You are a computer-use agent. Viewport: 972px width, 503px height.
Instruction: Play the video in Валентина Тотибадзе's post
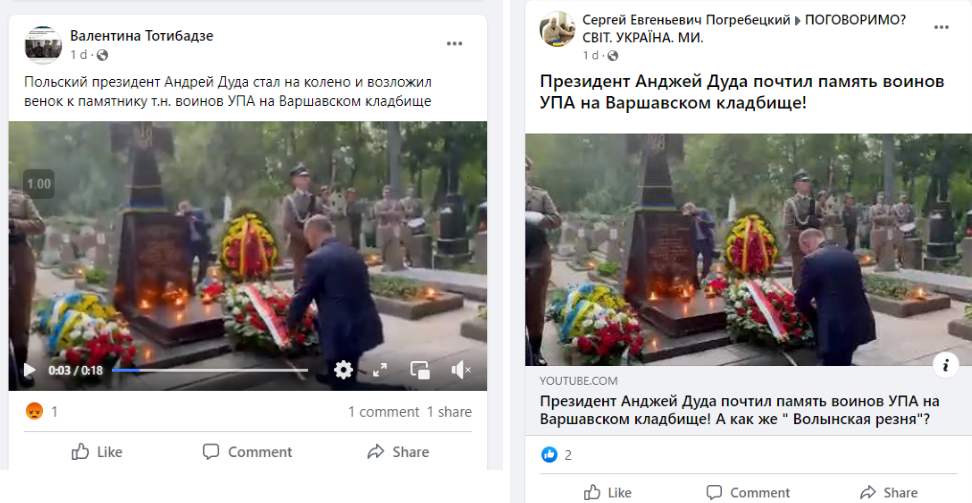[x=29, y=370]
